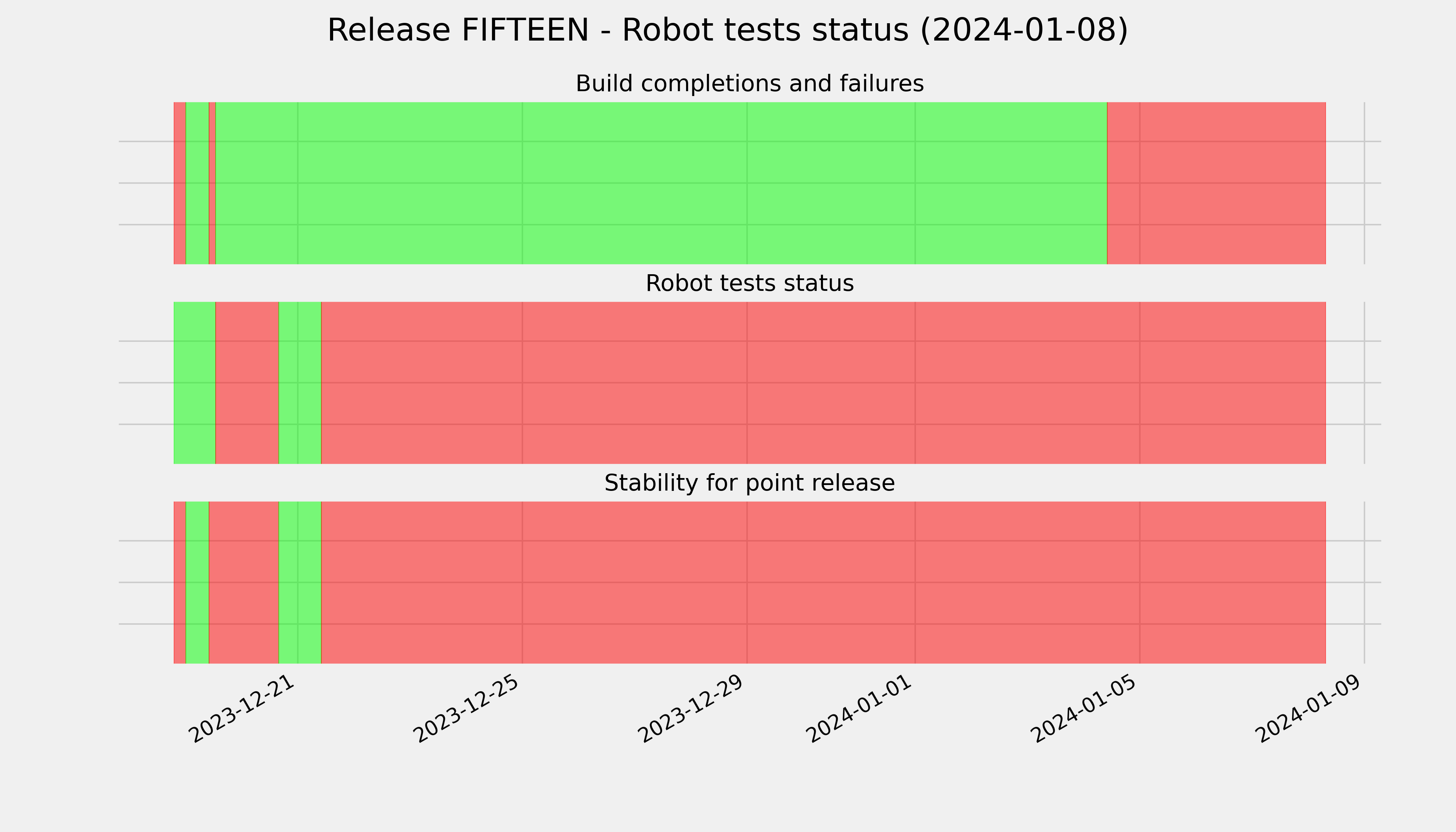Click the wider green band in Stability chart
The image size is (1456, 832).
click(x=300, y=582)
